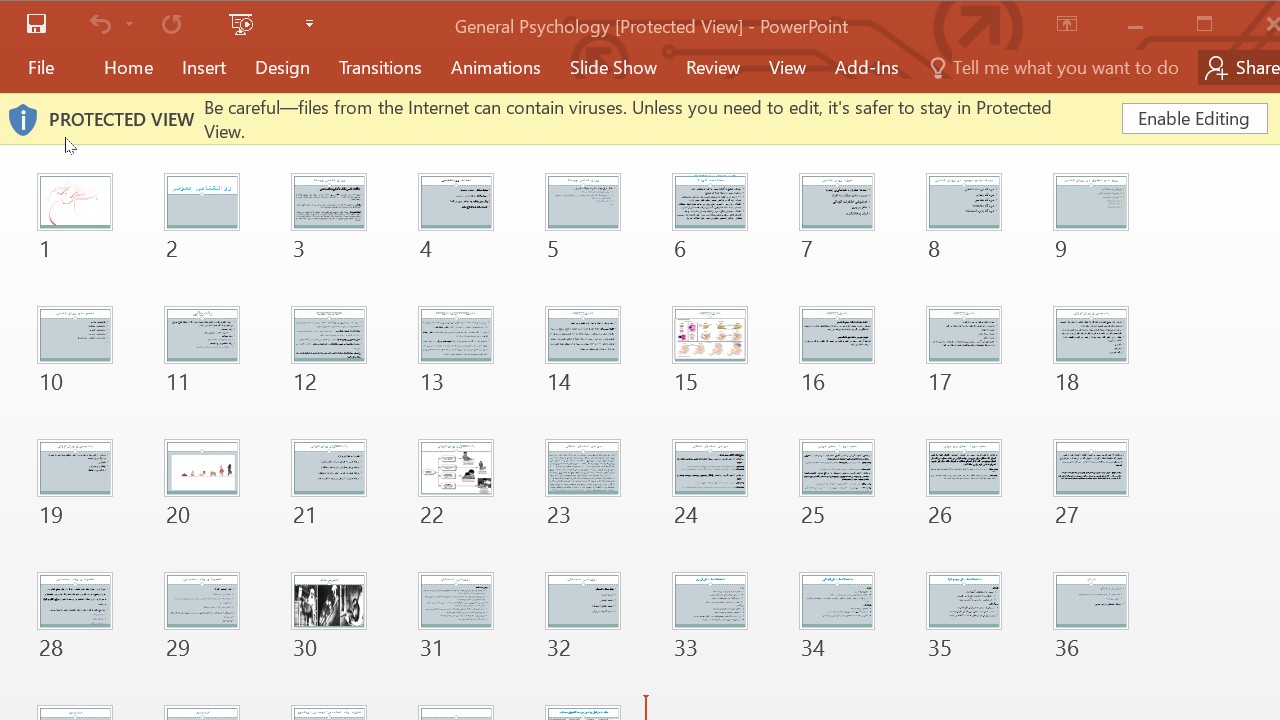
Task: Select slide 23 thumbnail
Action: point(583,468)
